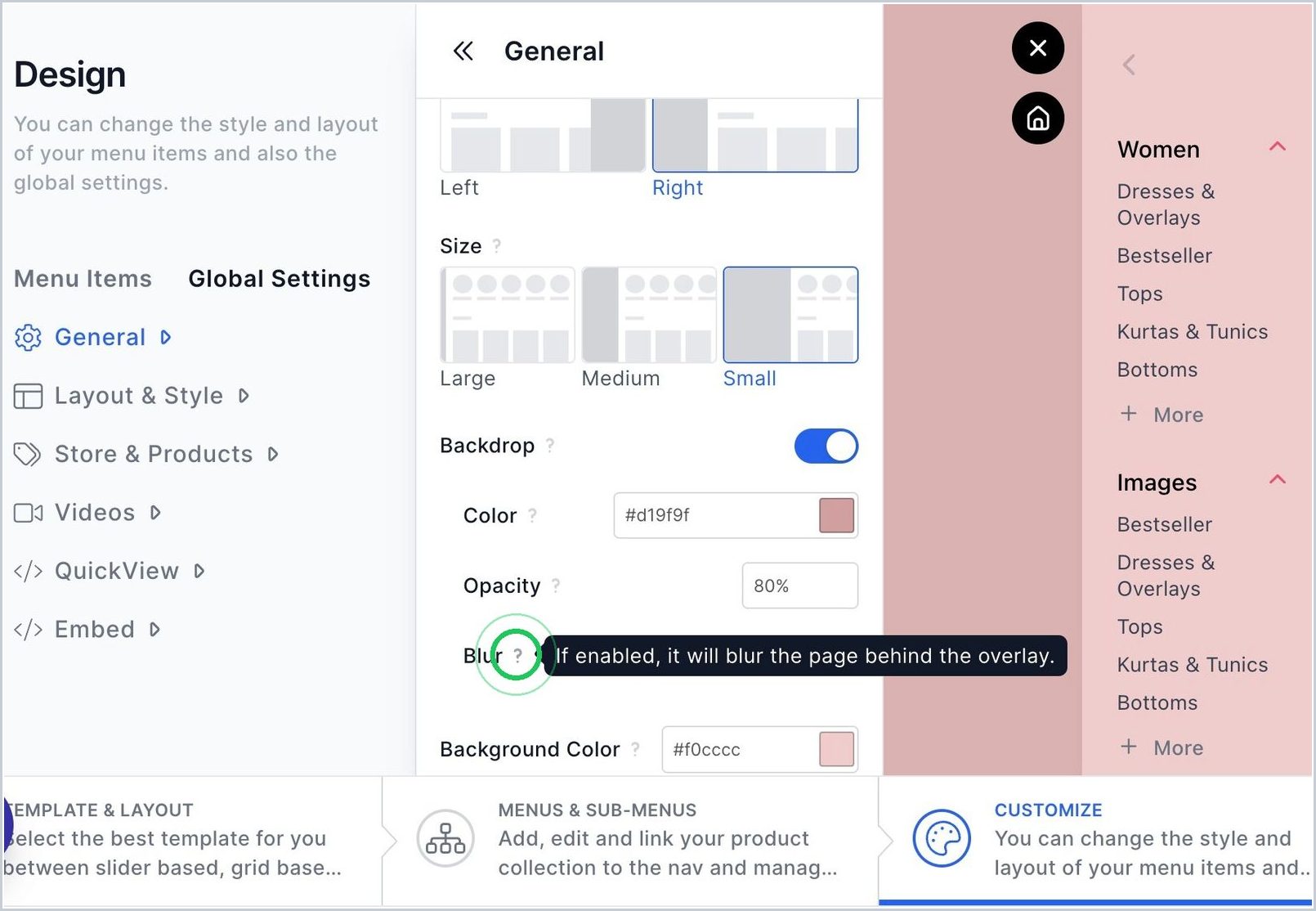The width and height of the screenshot is (1316, 911).
Task: Choose the Large size layout
Action: [507, 327]
